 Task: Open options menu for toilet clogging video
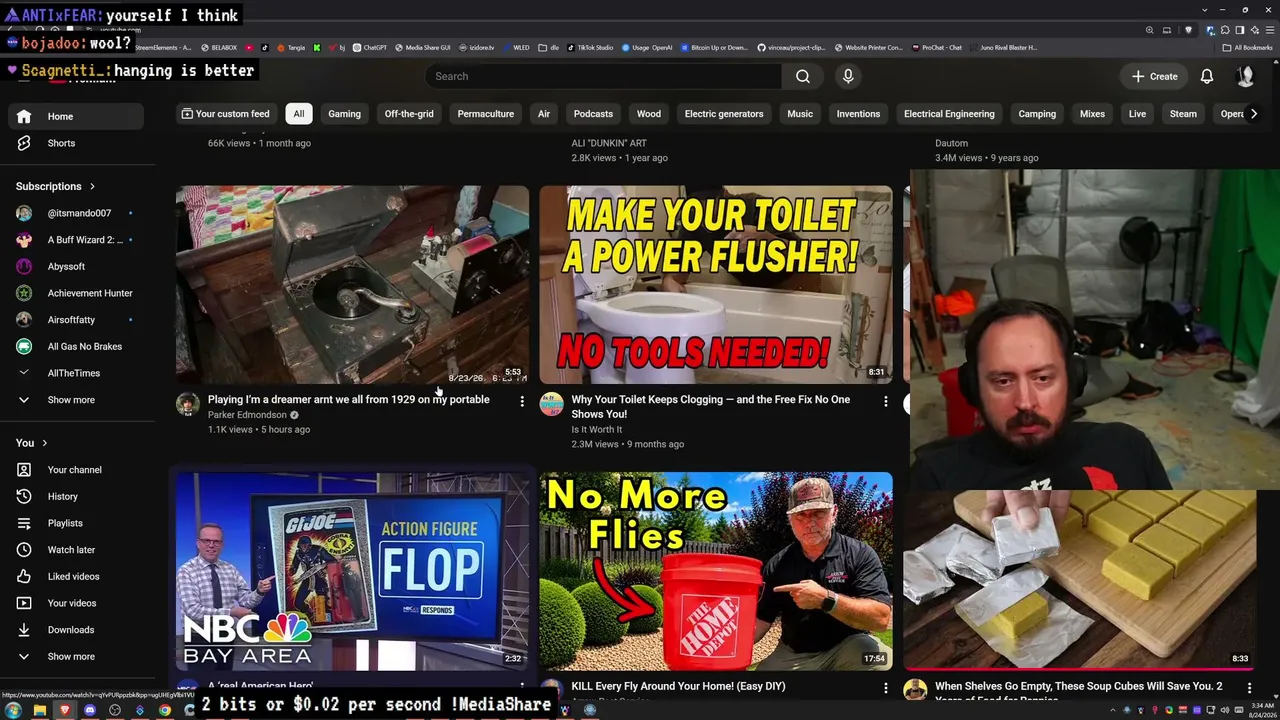coord(885,401)
